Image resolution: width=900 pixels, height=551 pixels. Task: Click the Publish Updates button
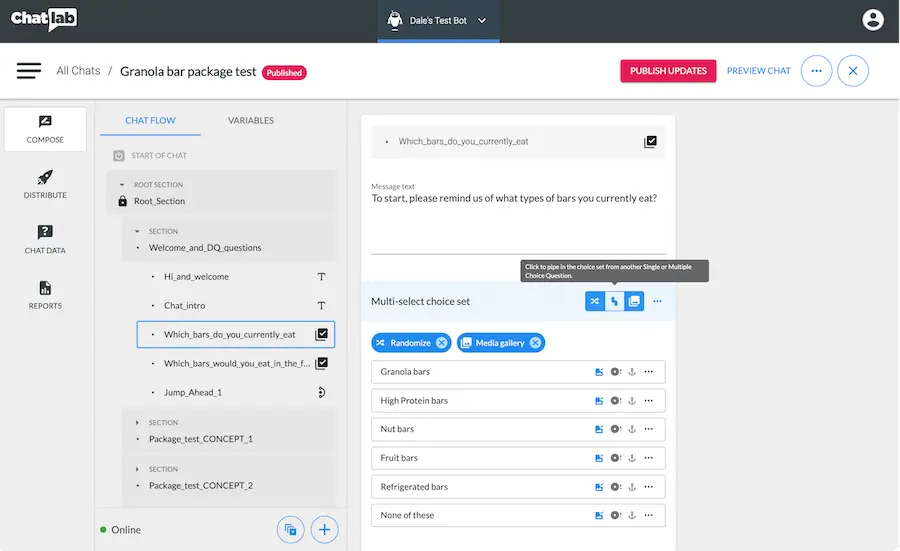point(668,71)
